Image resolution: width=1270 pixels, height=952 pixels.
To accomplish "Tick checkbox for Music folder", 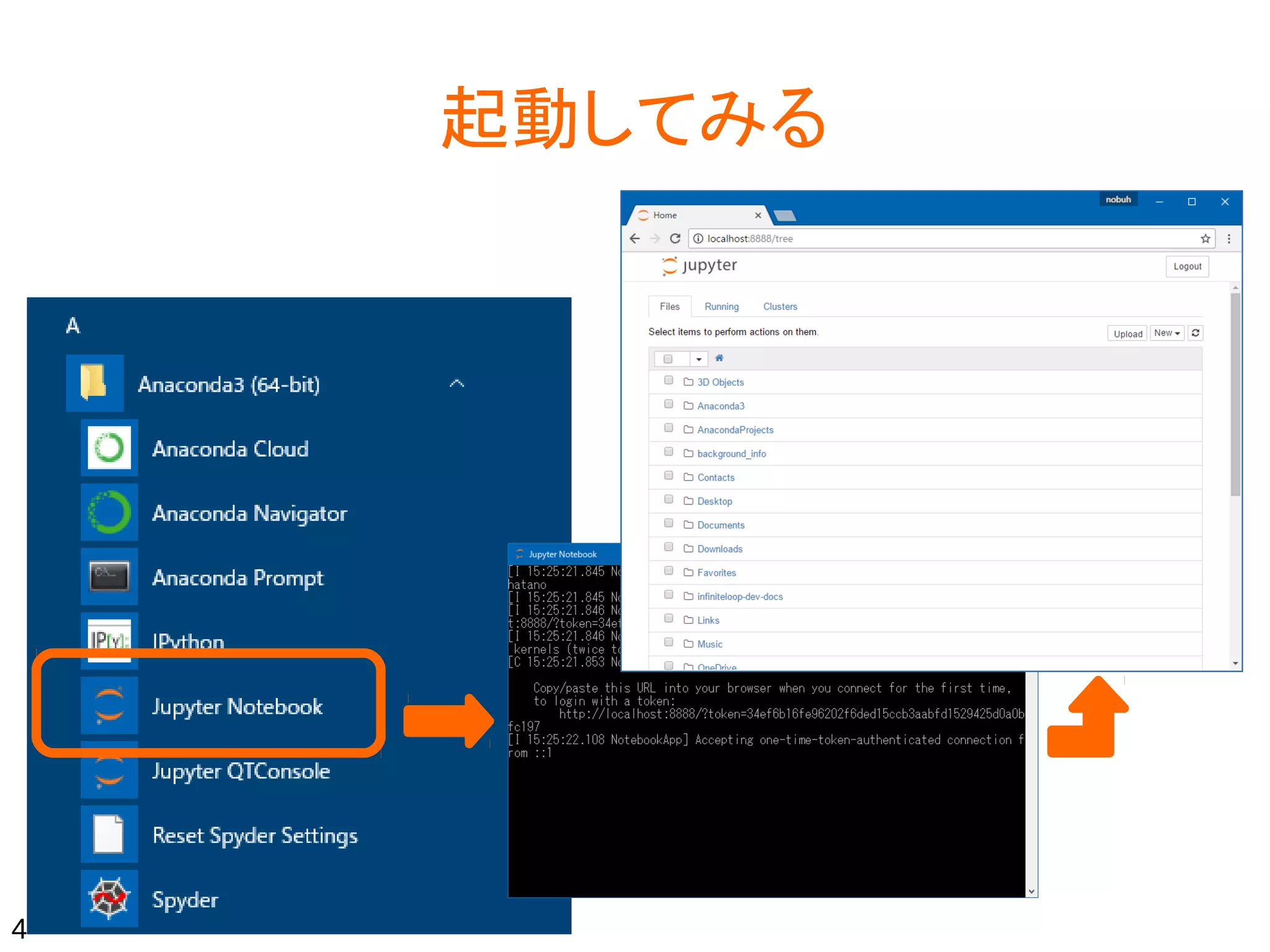I will point(668,642).
